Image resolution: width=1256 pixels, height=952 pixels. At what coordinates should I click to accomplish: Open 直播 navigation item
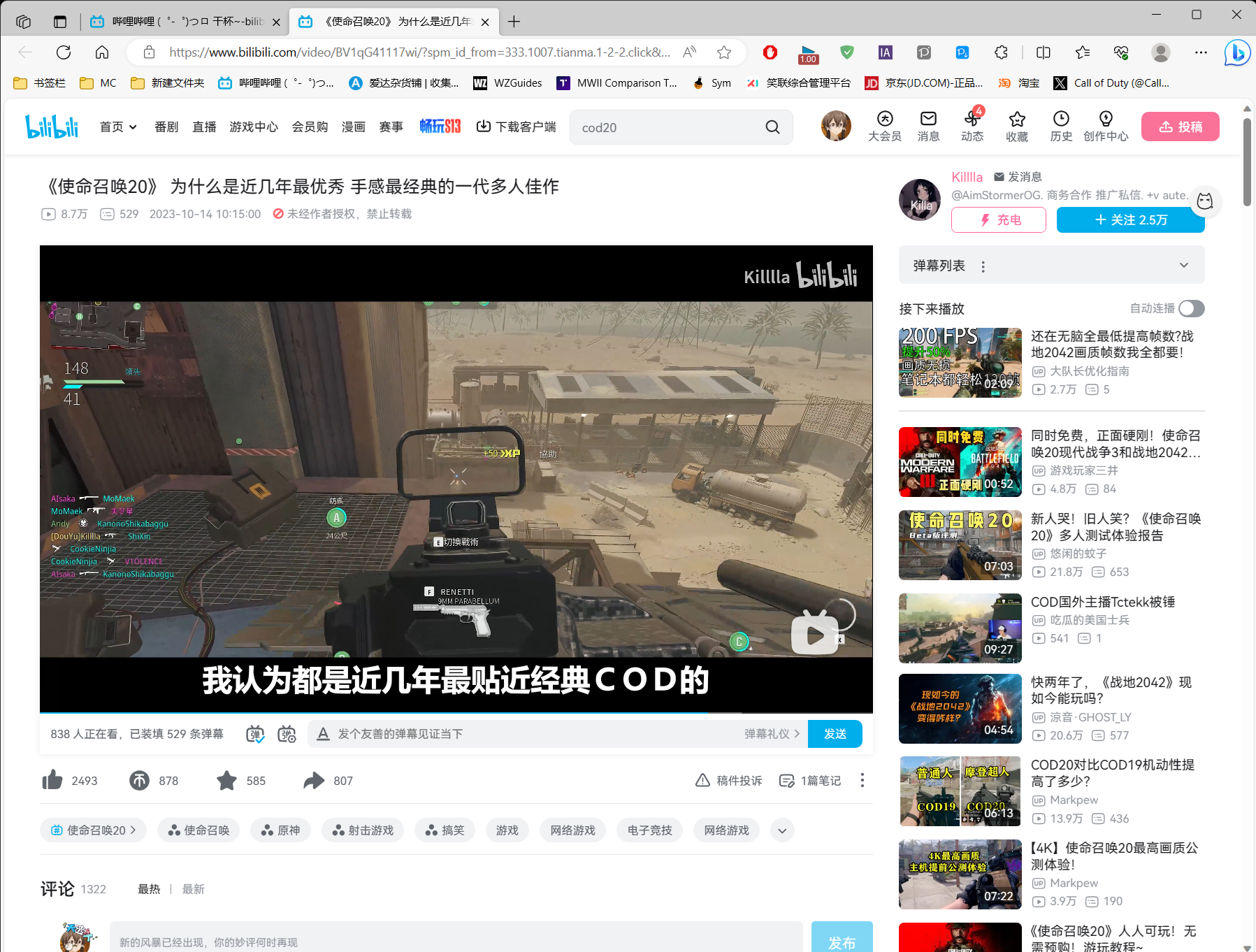click(x=204, y=127)
